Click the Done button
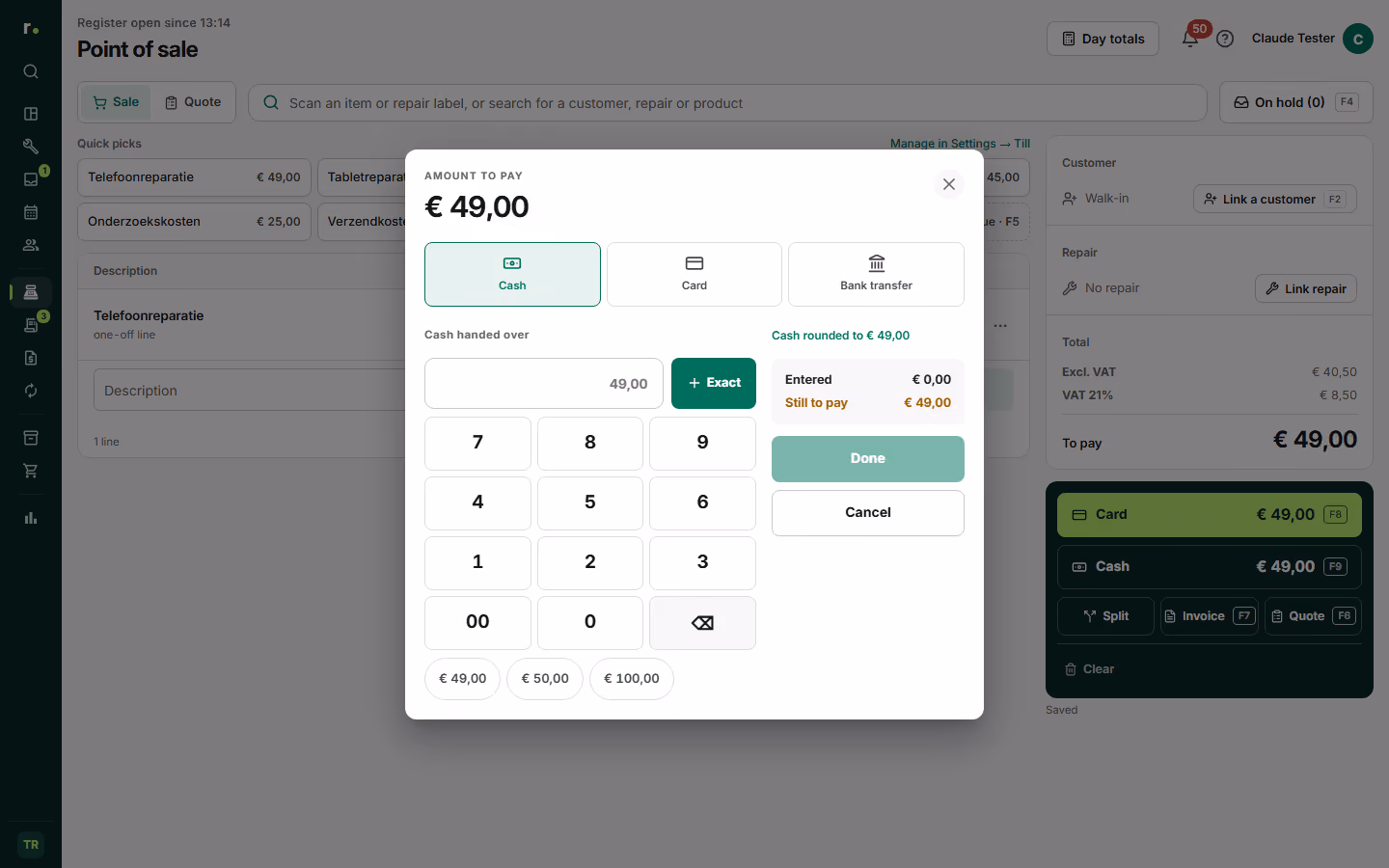Viewport: 1389px width, 868px height. click(x=868, y=459)
